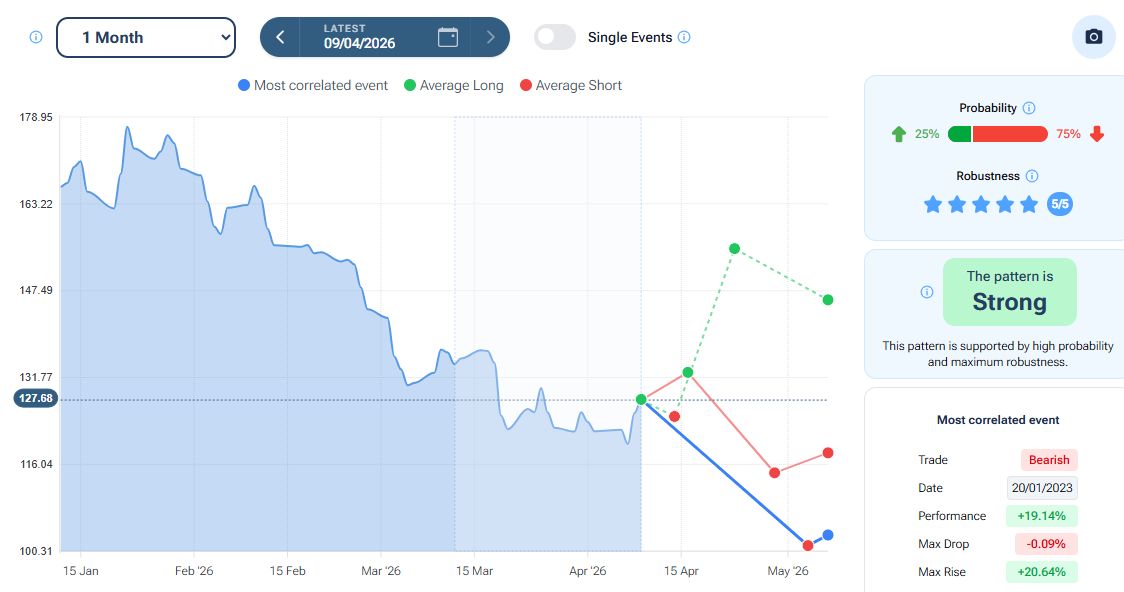The image size is (1124, 592).
Task: Open the calendar date picker icon
Action: (x=448, y=37)
